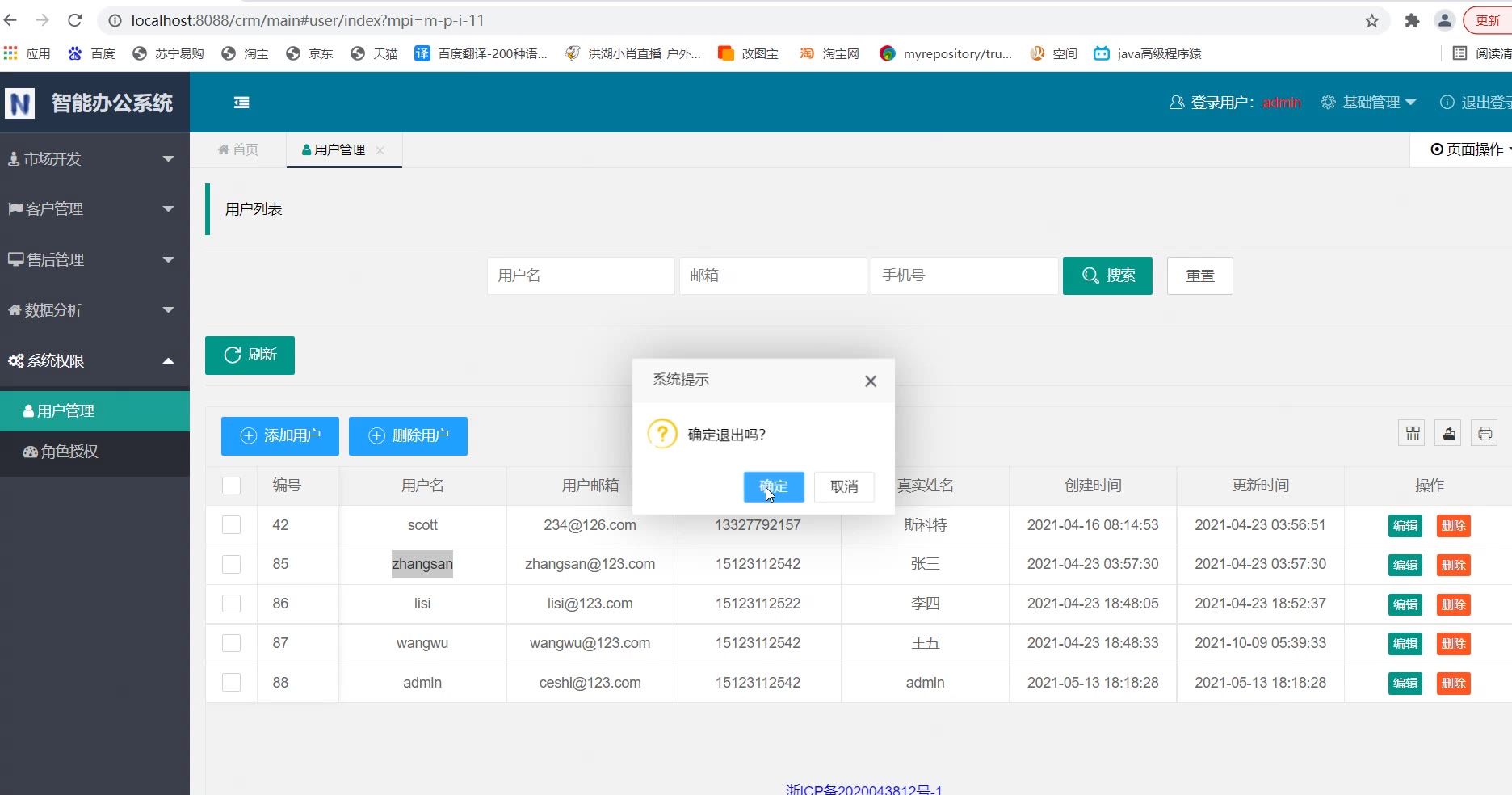Bookmark this page with the star icon
This screenshot has width=1512, height=795.
(1371, 21)
